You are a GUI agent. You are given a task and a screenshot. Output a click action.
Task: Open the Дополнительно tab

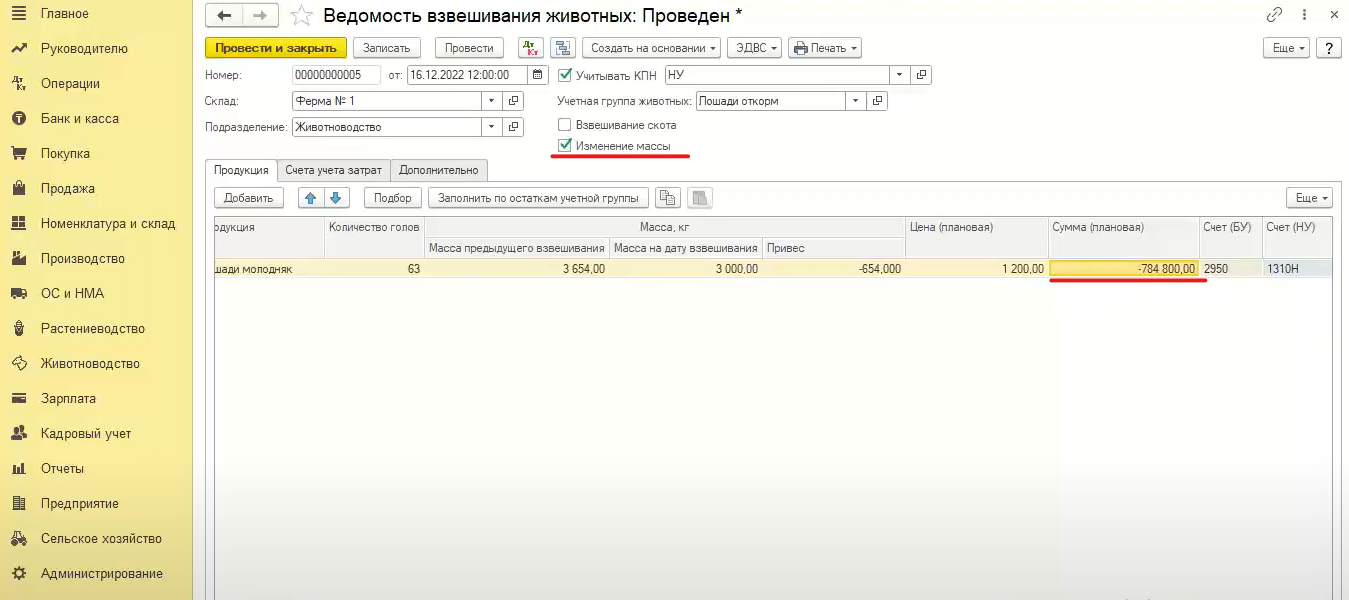coord(438,171)
